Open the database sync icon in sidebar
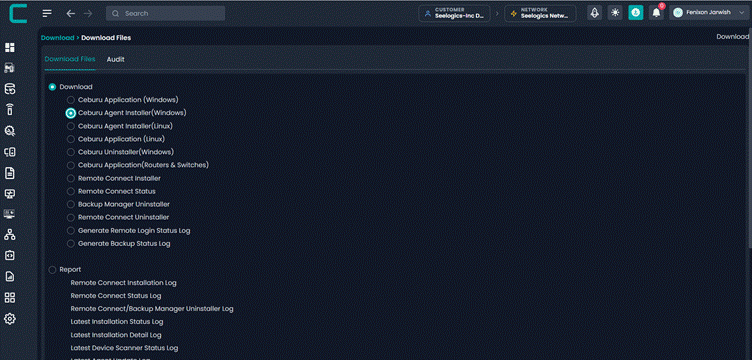 (10, 89)
